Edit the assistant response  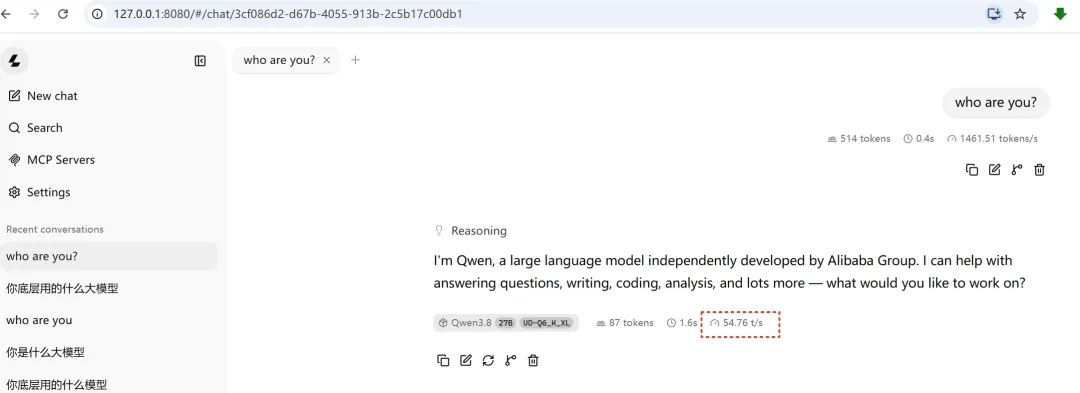point(466,360)
